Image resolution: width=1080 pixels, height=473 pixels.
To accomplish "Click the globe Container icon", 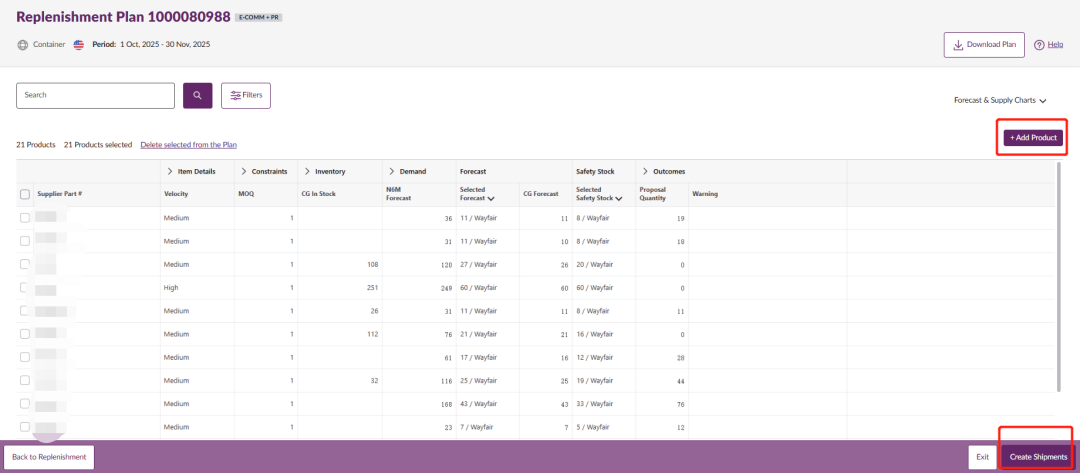I will 23,45.
